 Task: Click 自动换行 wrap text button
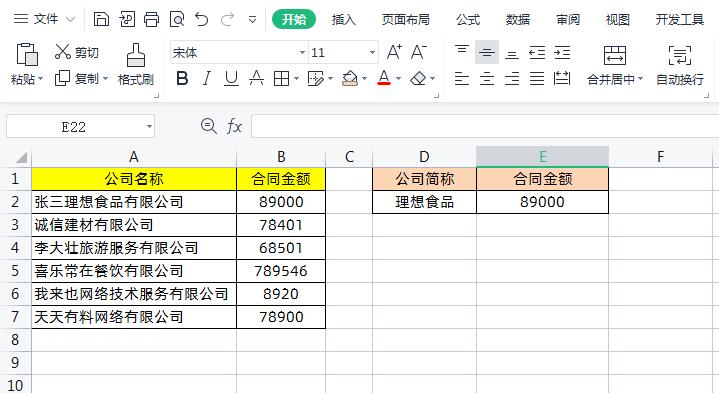tap(680, 65)
